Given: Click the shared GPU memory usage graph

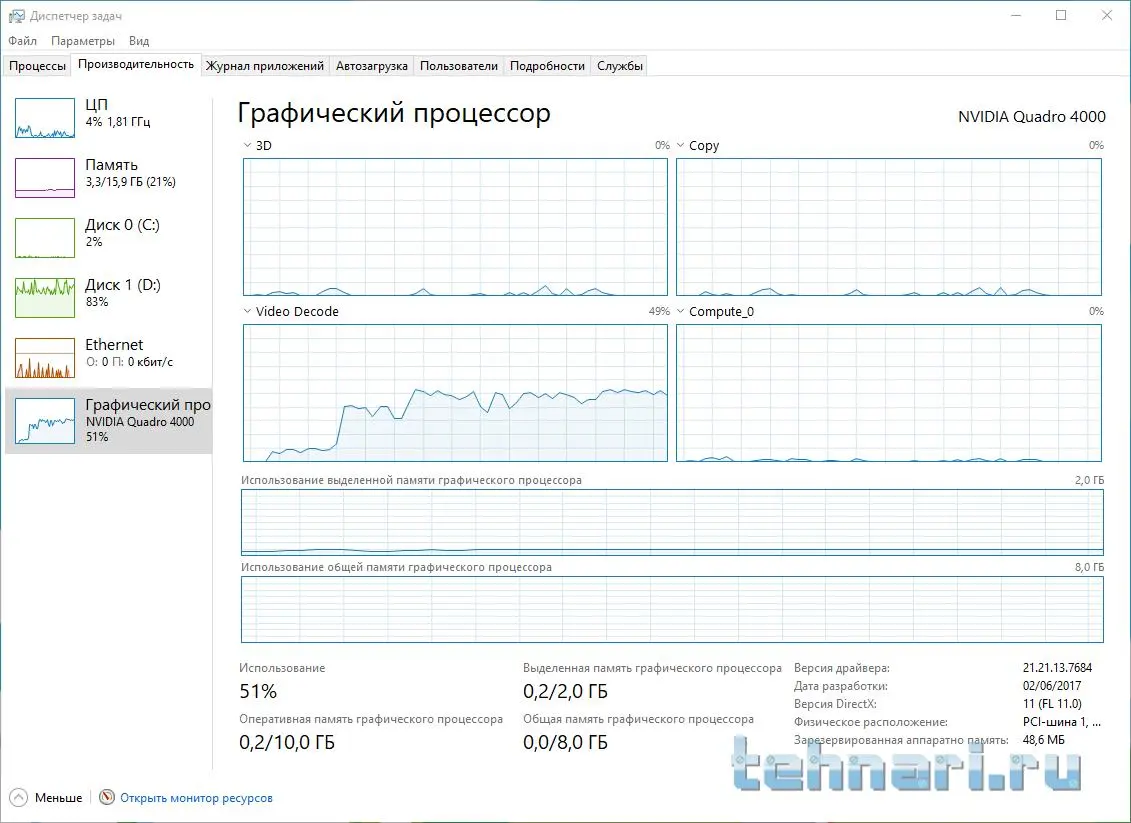Looking at the screenshot, I should click(x=672, y=609).
